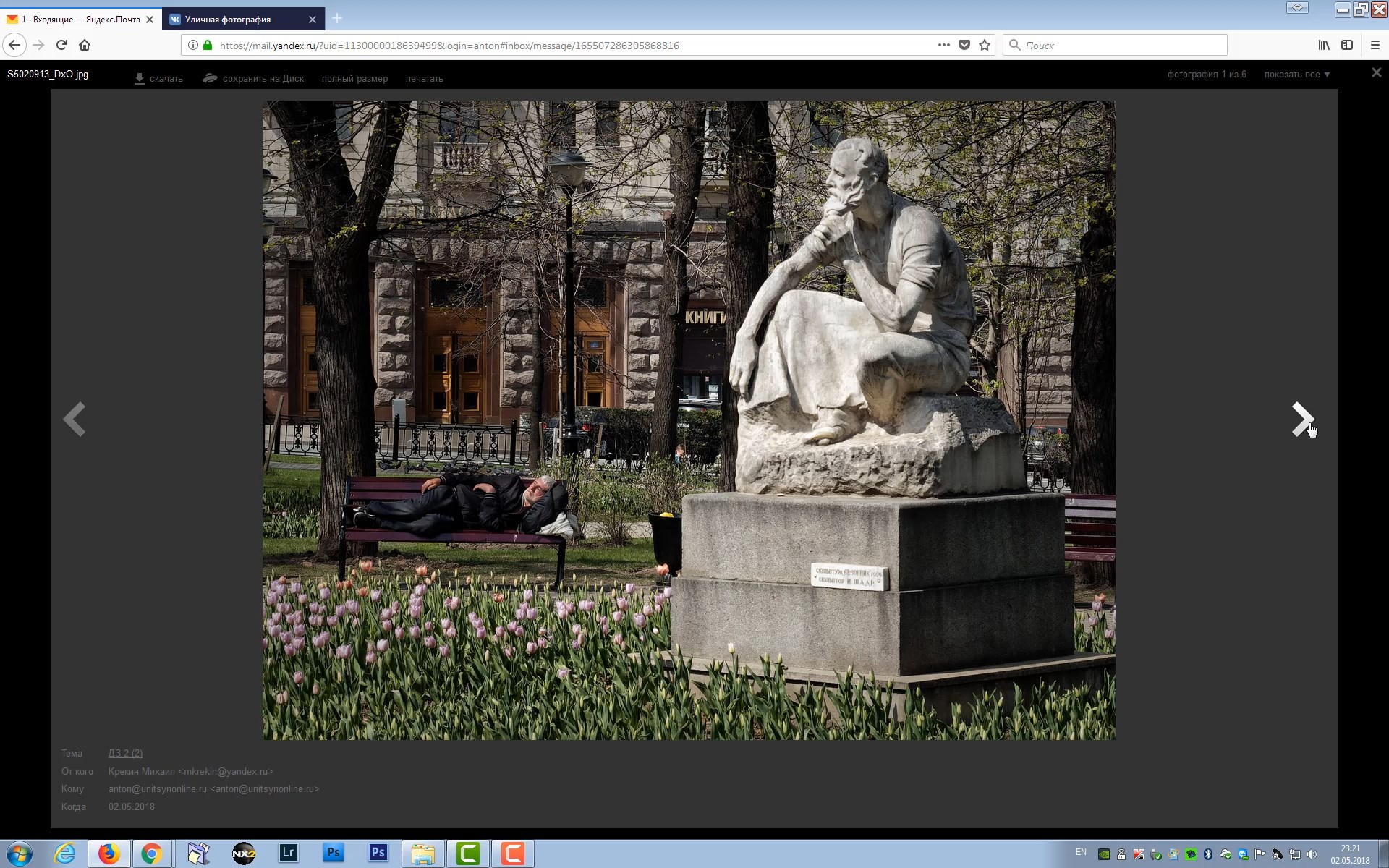1389x868 pixels.
Task: Switch to Firefox in the taskbar
Action: 109,854
